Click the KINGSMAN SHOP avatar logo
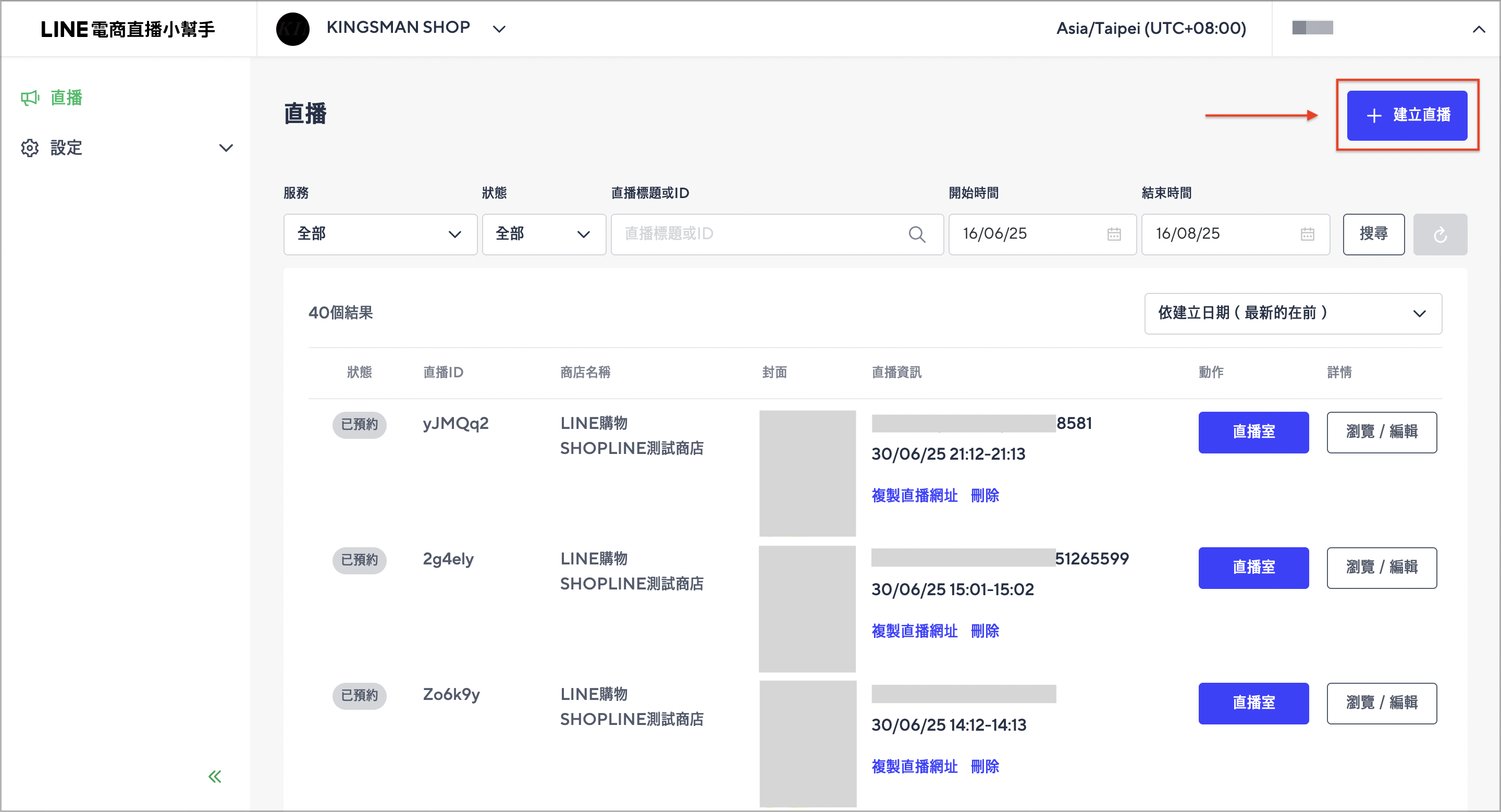The height and width of the screenshot is (812, 1501). [292, 29]
